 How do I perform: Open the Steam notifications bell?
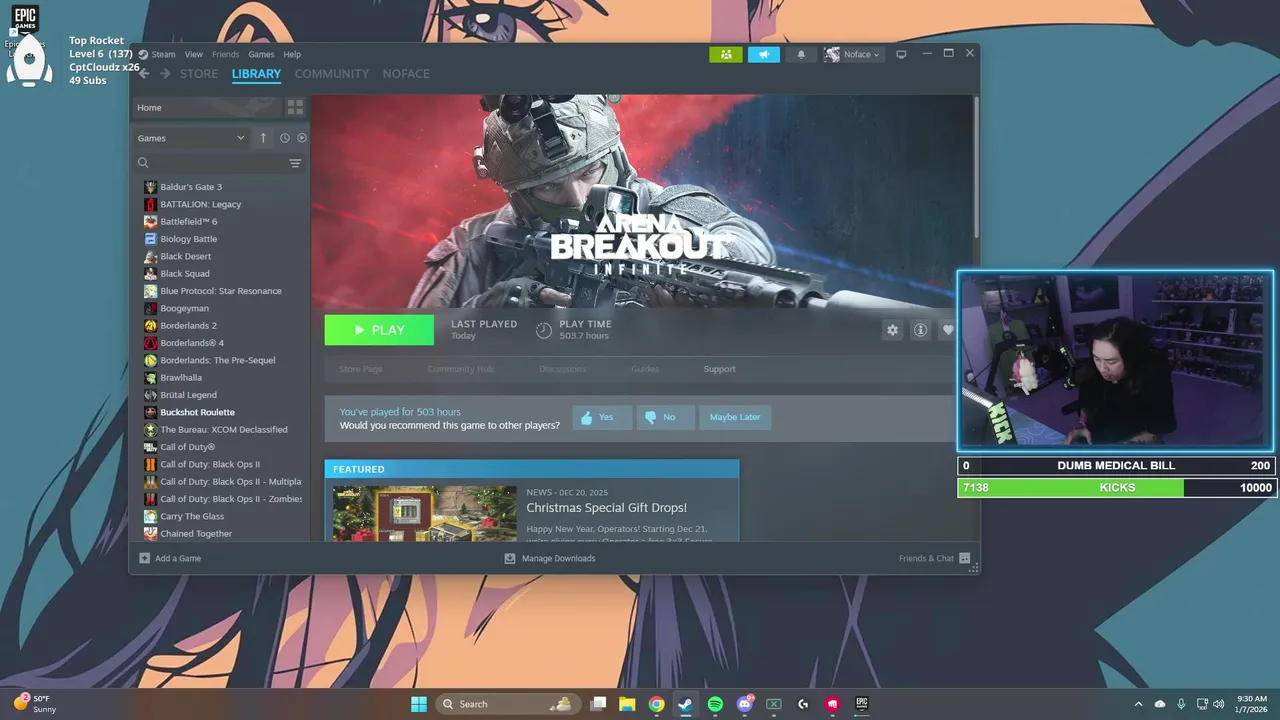point(801,54)
